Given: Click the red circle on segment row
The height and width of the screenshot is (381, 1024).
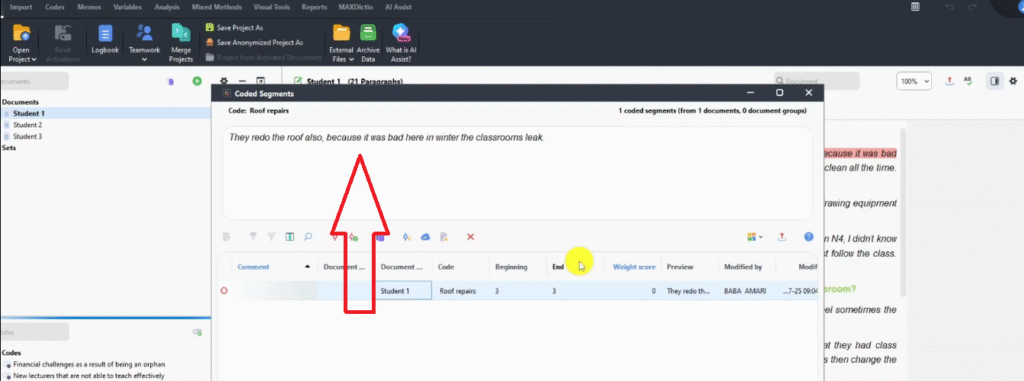Looking at the screenshot, I should 225,291.
